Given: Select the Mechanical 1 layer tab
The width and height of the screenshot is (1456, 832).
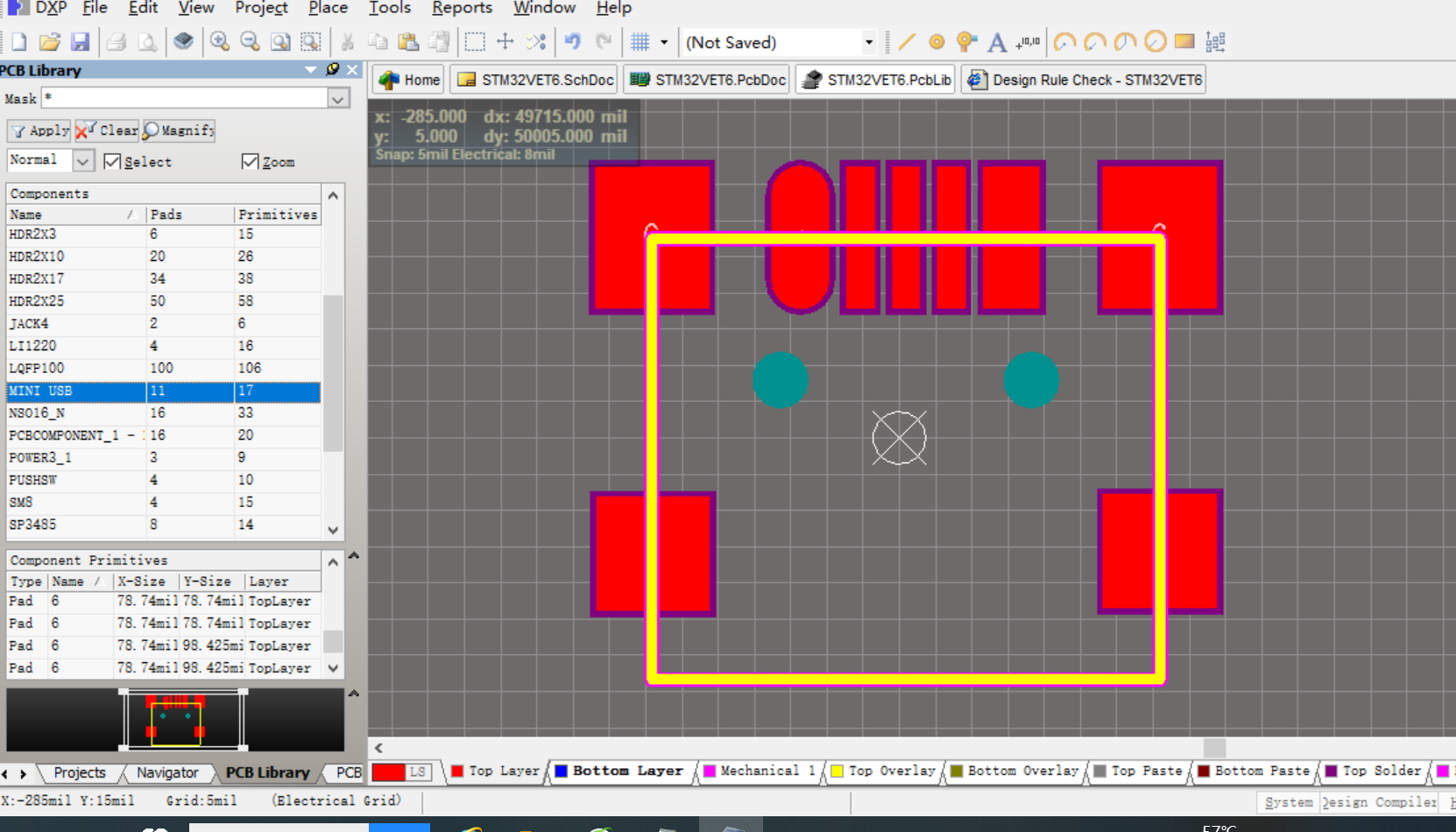Looking at the screenshot, I should [760, 771].
